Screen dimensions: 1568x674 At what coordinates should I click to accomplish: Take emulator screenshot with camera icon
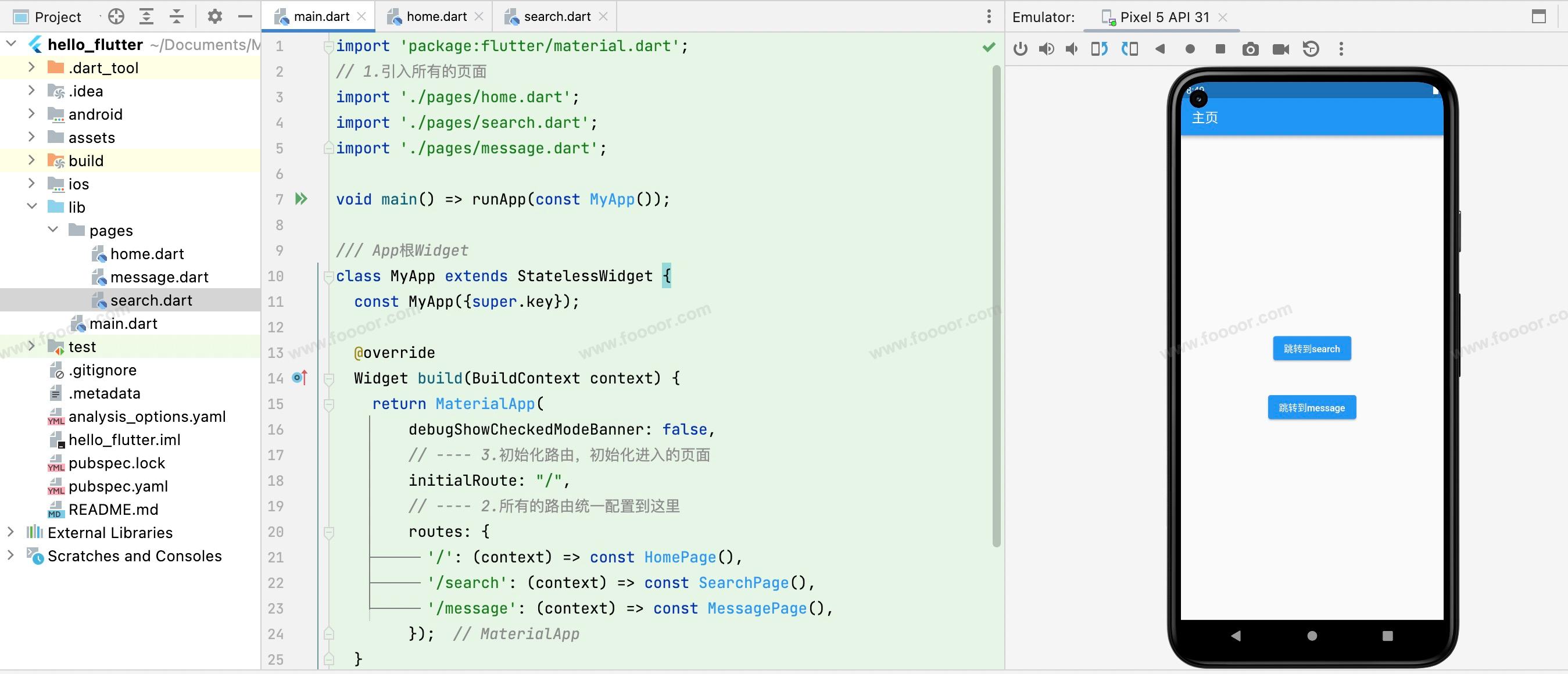click(1250, 49)
